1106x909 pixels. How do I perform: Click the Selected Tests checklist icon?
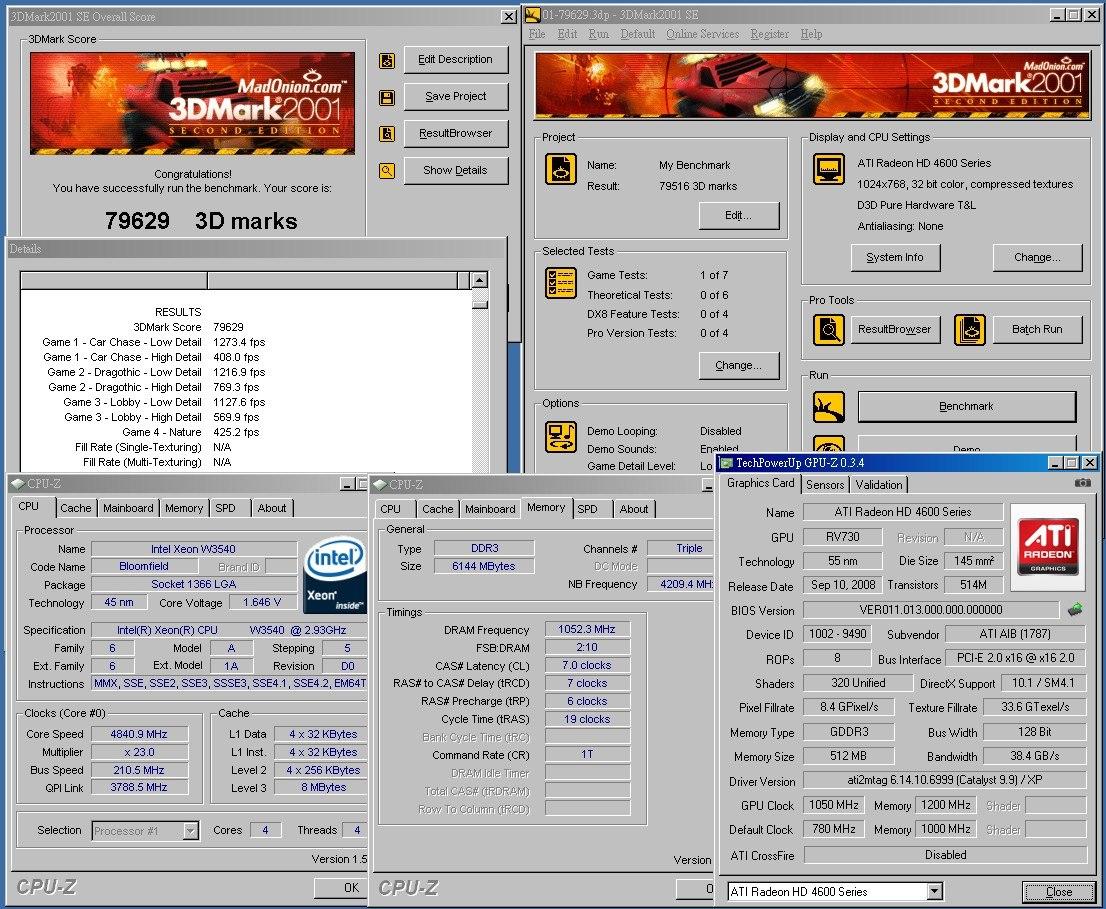561,283
